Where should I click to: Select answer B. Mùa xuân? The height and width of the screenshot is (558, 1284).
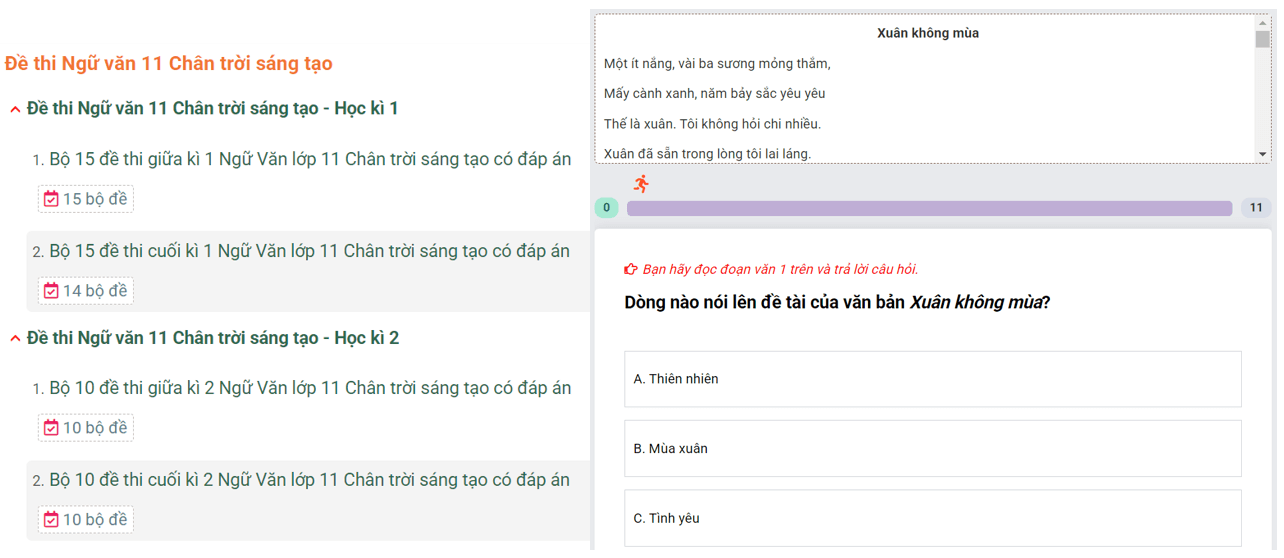[932, 449]
